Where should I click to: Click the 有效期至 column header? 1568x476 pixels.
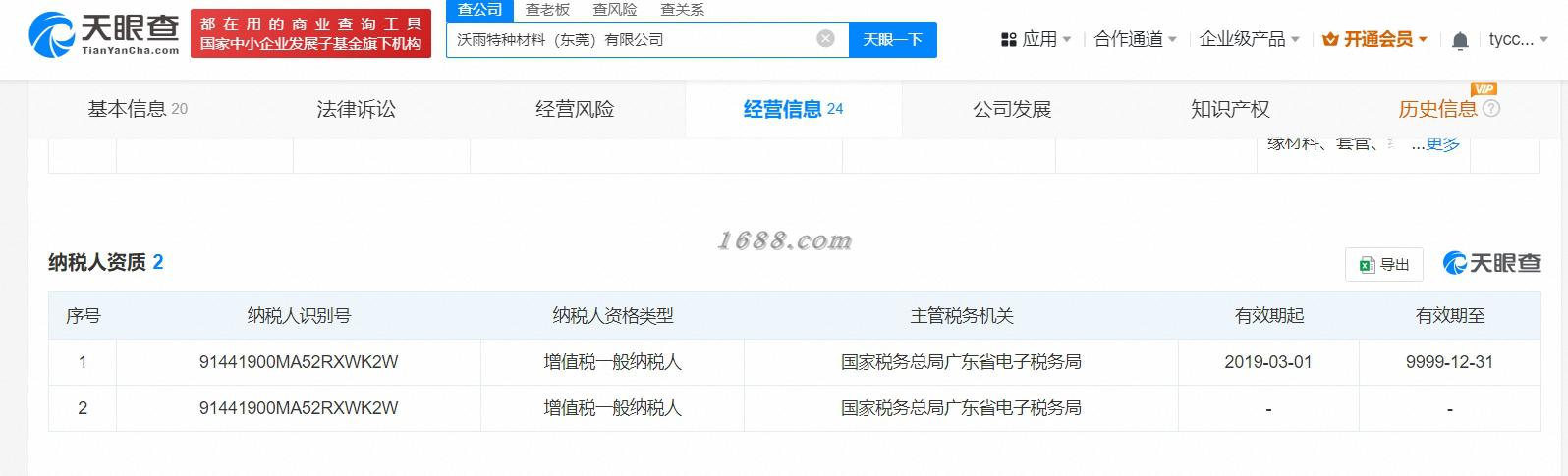tap(1450, 316)
